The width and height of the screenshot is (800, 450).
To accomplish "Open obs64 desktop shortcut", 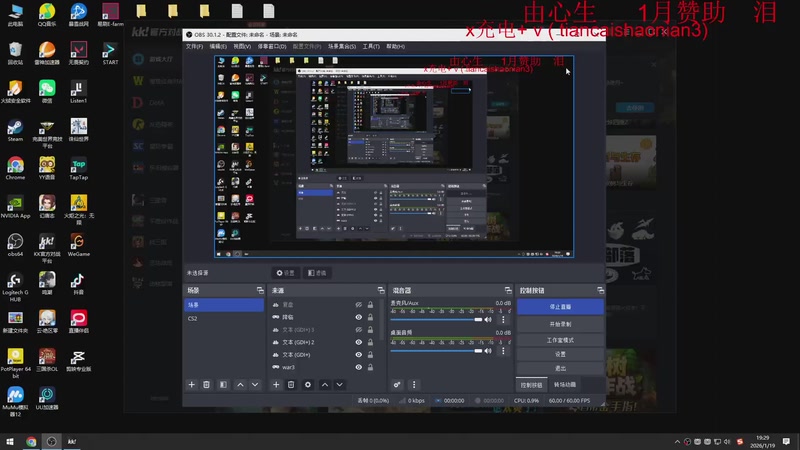I will point(15,245).
